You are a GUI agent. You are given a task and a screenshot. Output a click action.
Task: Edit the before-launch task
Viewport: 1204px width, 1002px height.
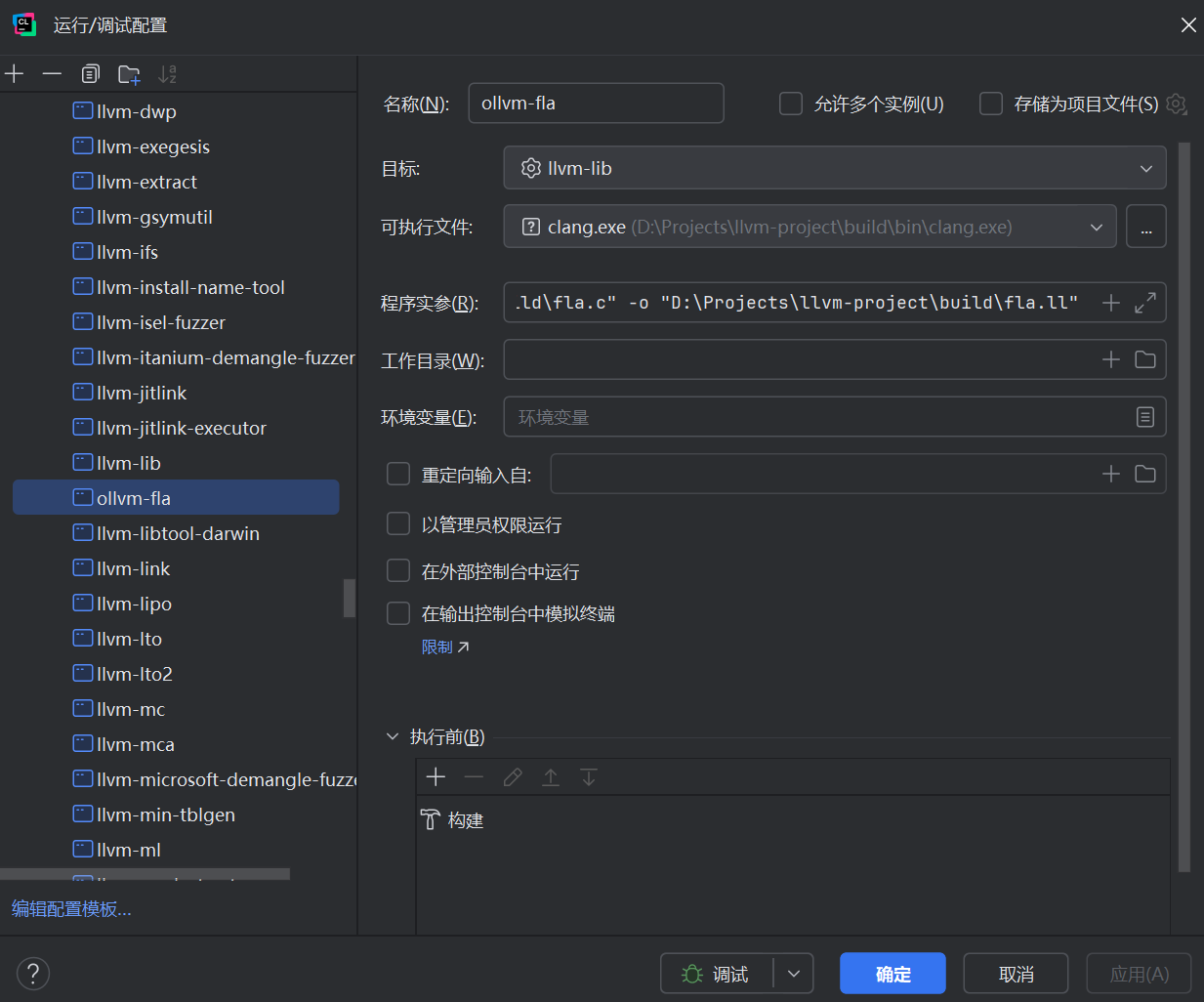point(513,776)
